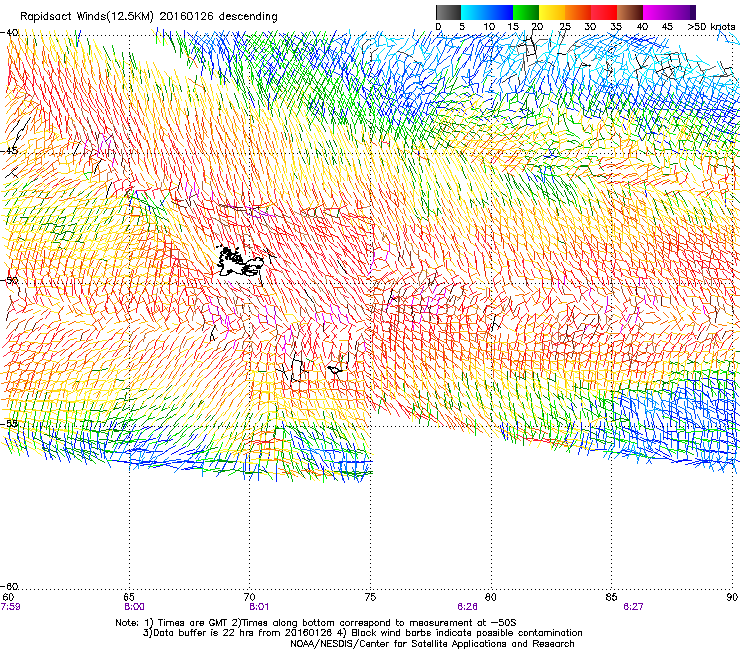Click the purple '6:26' time stamp

tap(467, 607)
